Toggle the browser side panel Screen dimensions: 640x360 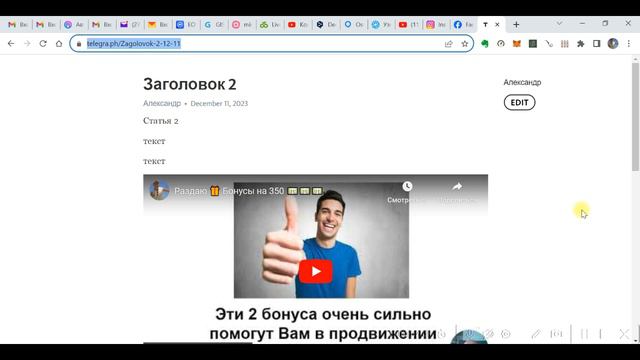click(x=596, y=44)
